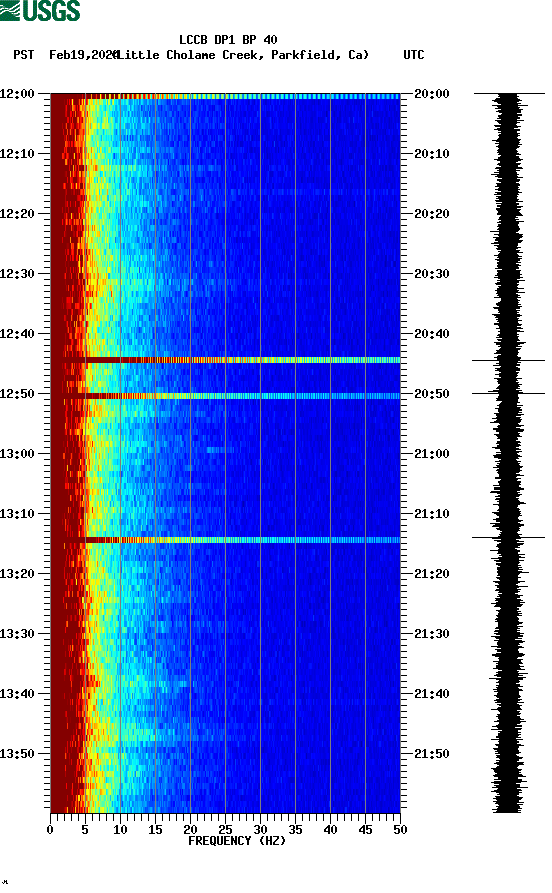552x893 pixels.
Task: Click the 21:40 UTC time label
Action: coord(432,693)
